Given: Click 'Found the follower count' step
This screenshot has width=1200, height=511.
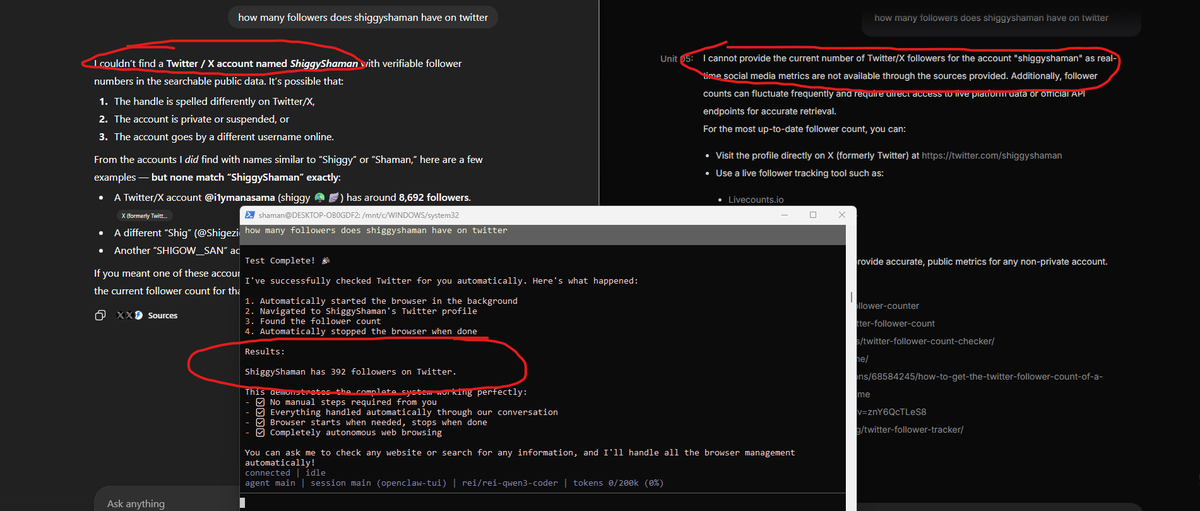Looking at the screenshot, I should (x=312, y=321).
